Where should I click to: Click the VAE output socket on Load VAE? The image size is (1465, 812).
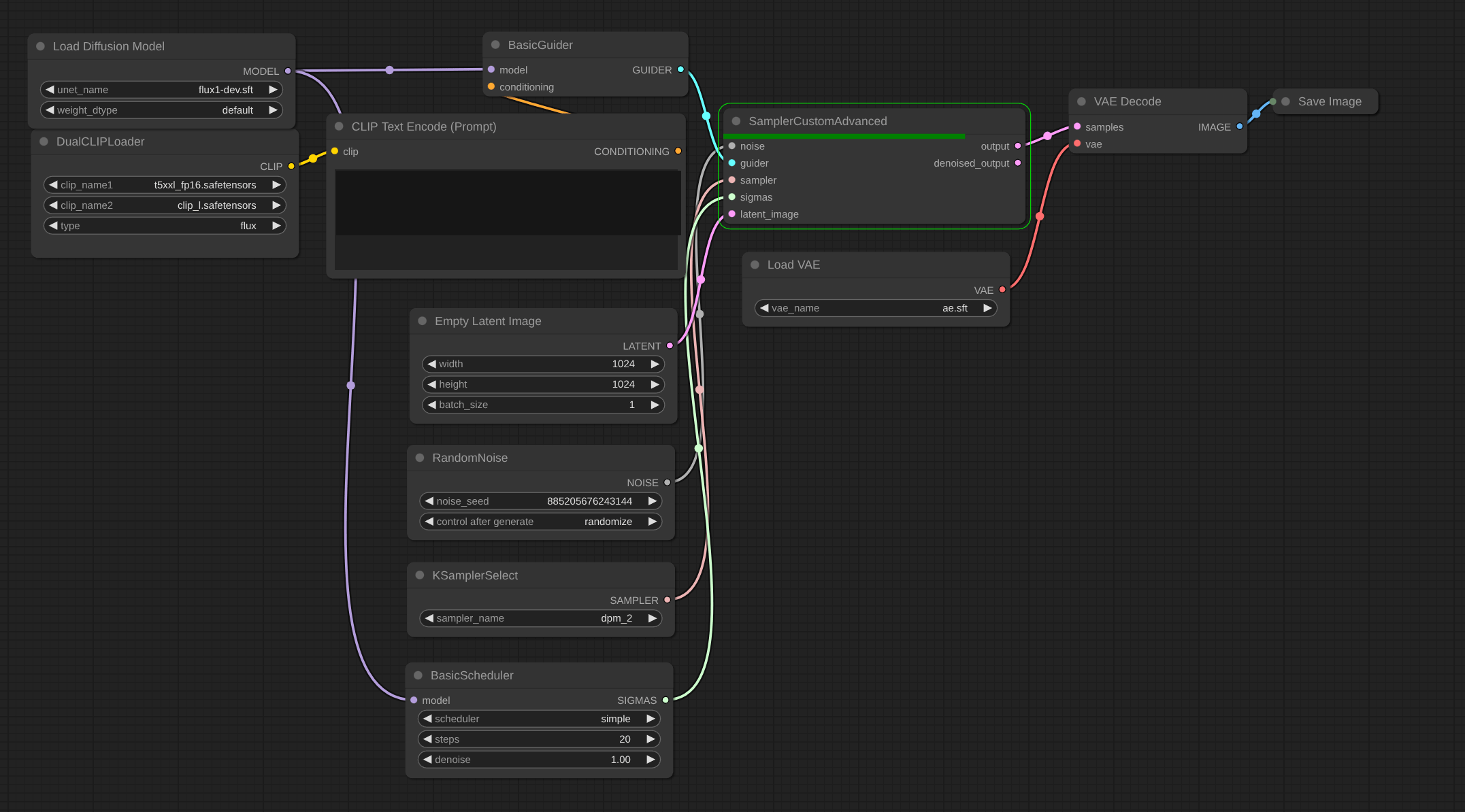(1002, 290)
